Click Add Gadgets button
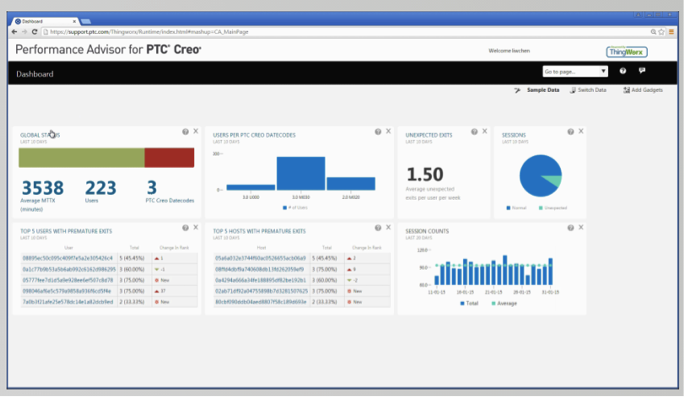 (643, 90)
